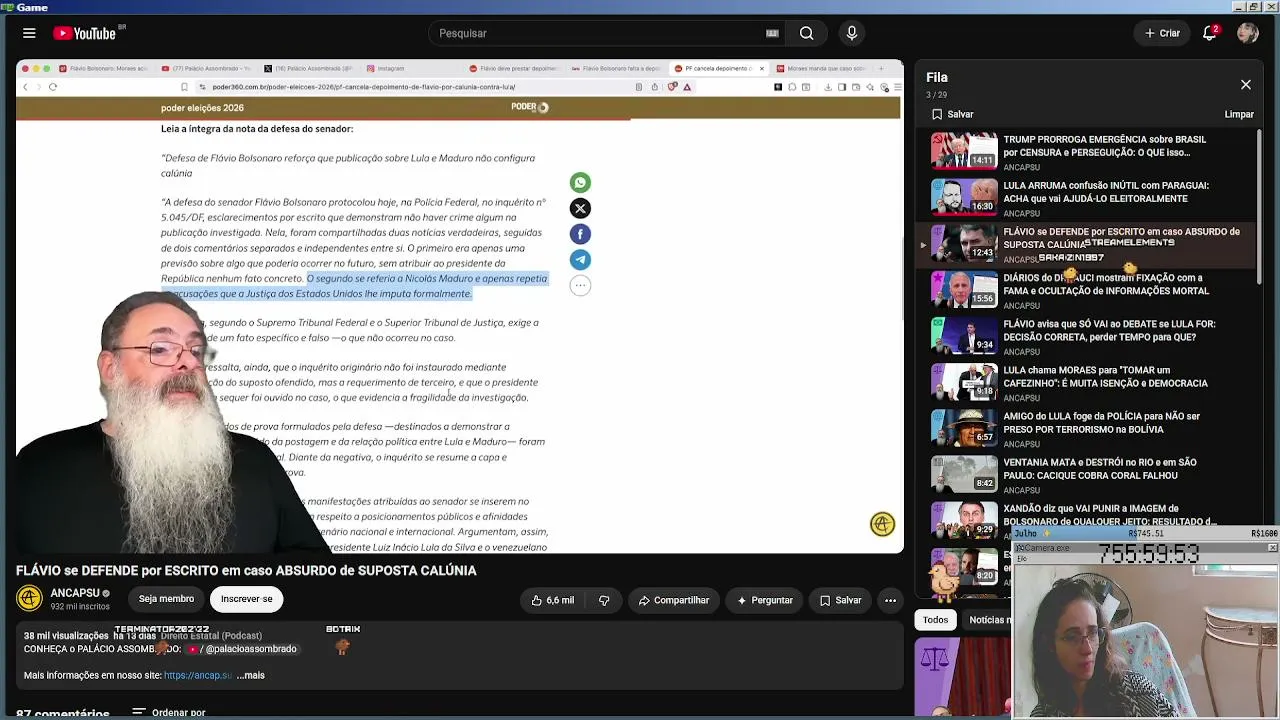Click the 'PF cancela depoimento' browser tab in video
This screenshot has height=720, width=1280.
pos(718,68)
